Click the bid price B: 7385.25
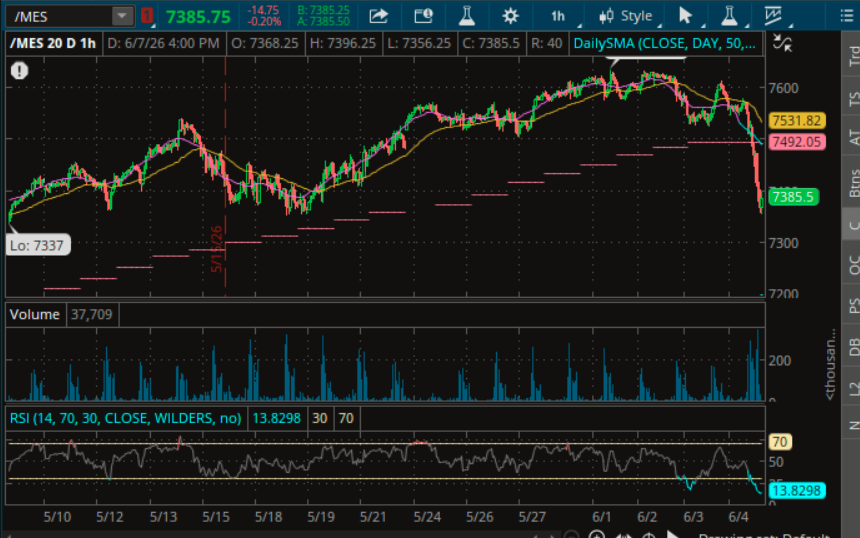This screenshot has height=538, width=860. pos(323,10)
